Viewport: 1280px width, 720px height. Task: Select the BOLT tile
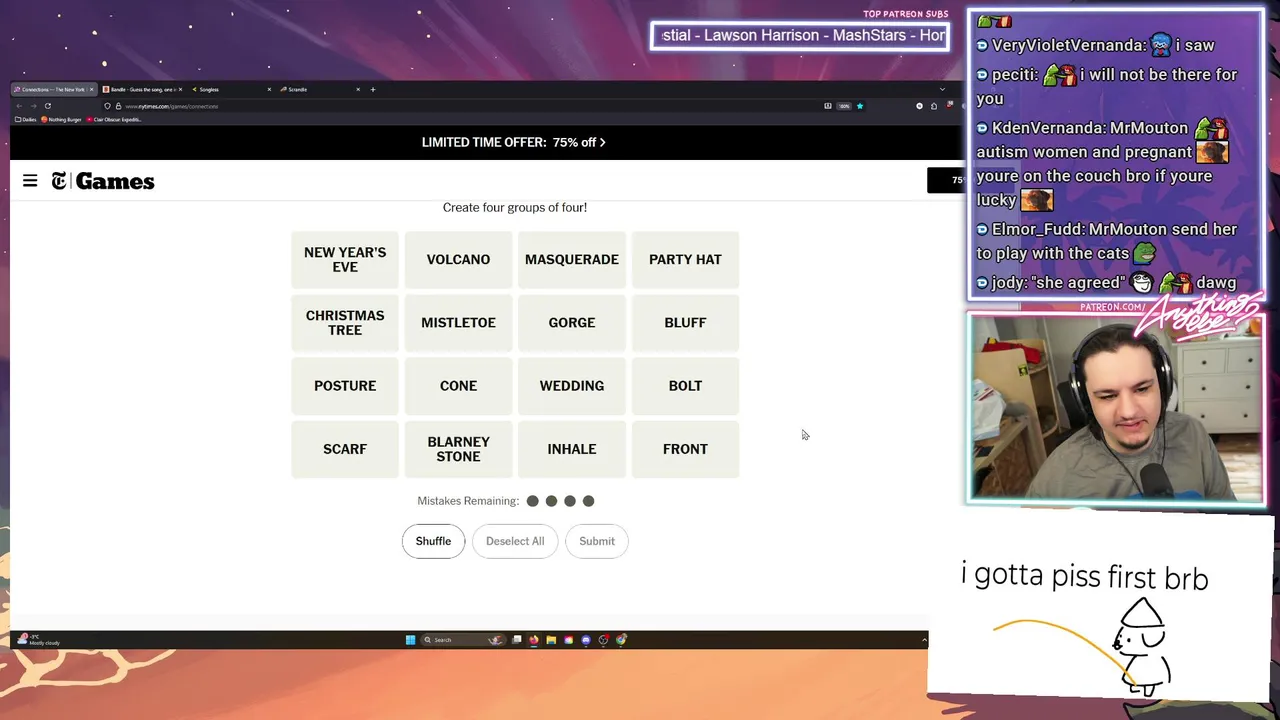pos(685,386)
